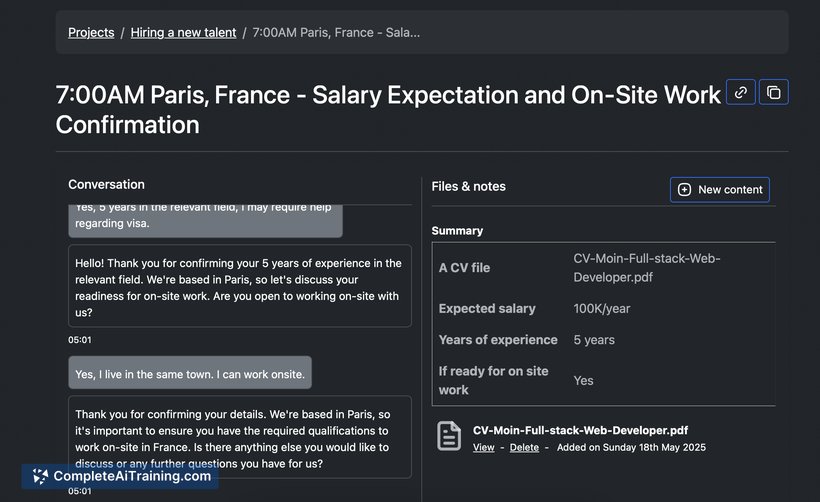Open the Projects breadcrumb link
This screenshot has height=502, width=820.
point(91,32)
